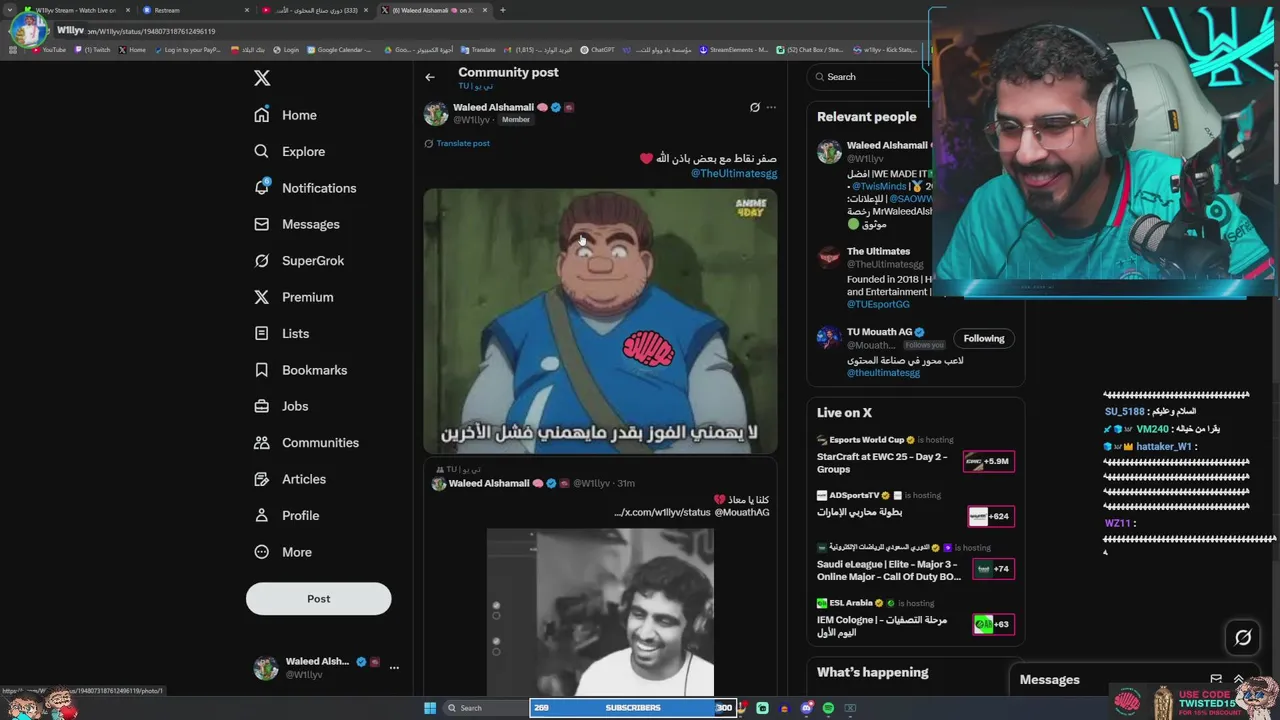Image resolution: width=1280 pixels, height=720 pixels.
Task: Open Lists in the sidebar
Action: click(281, 333)
